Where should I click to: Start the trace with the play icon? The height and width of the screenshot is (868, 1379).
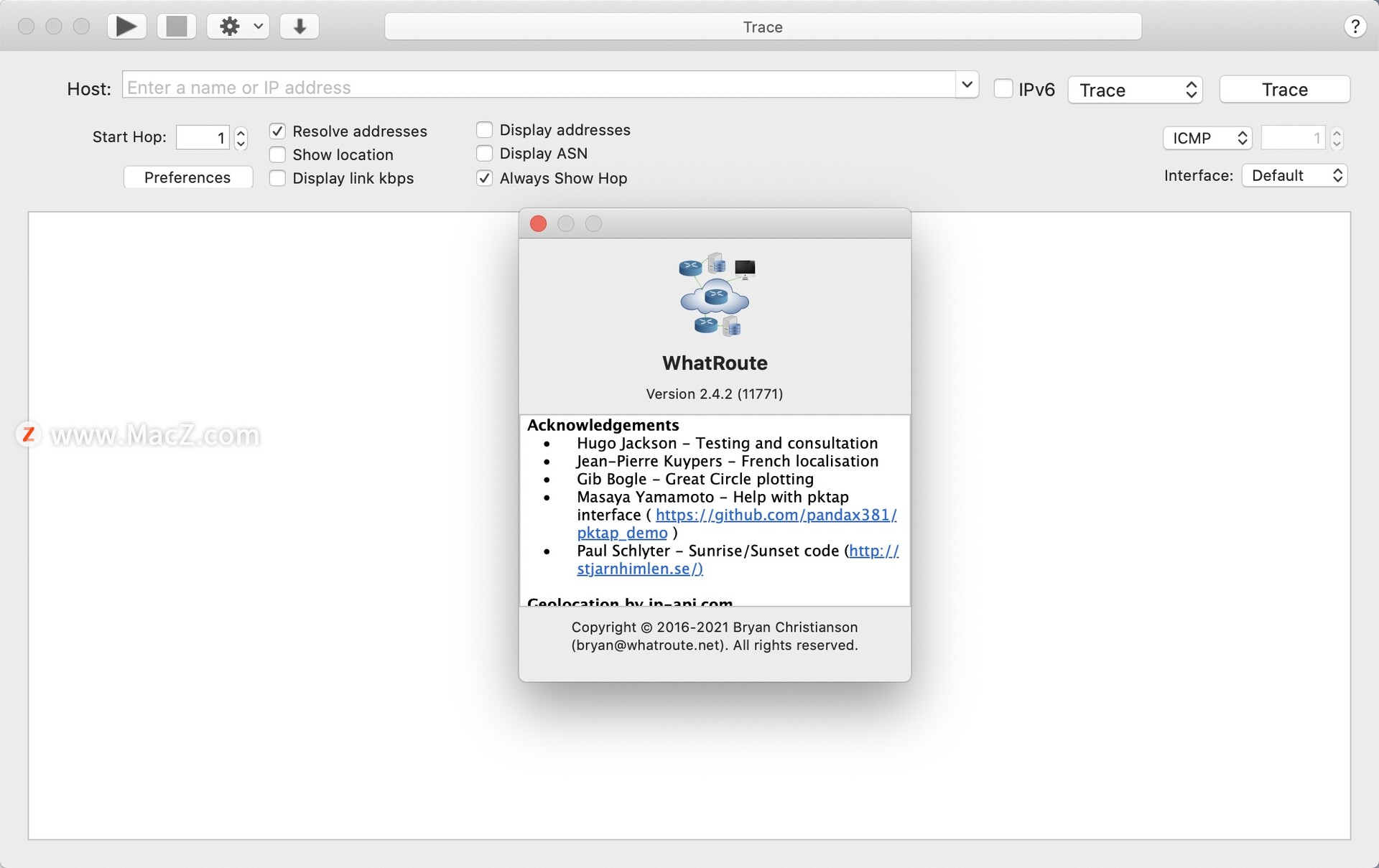tap(126, 27)
